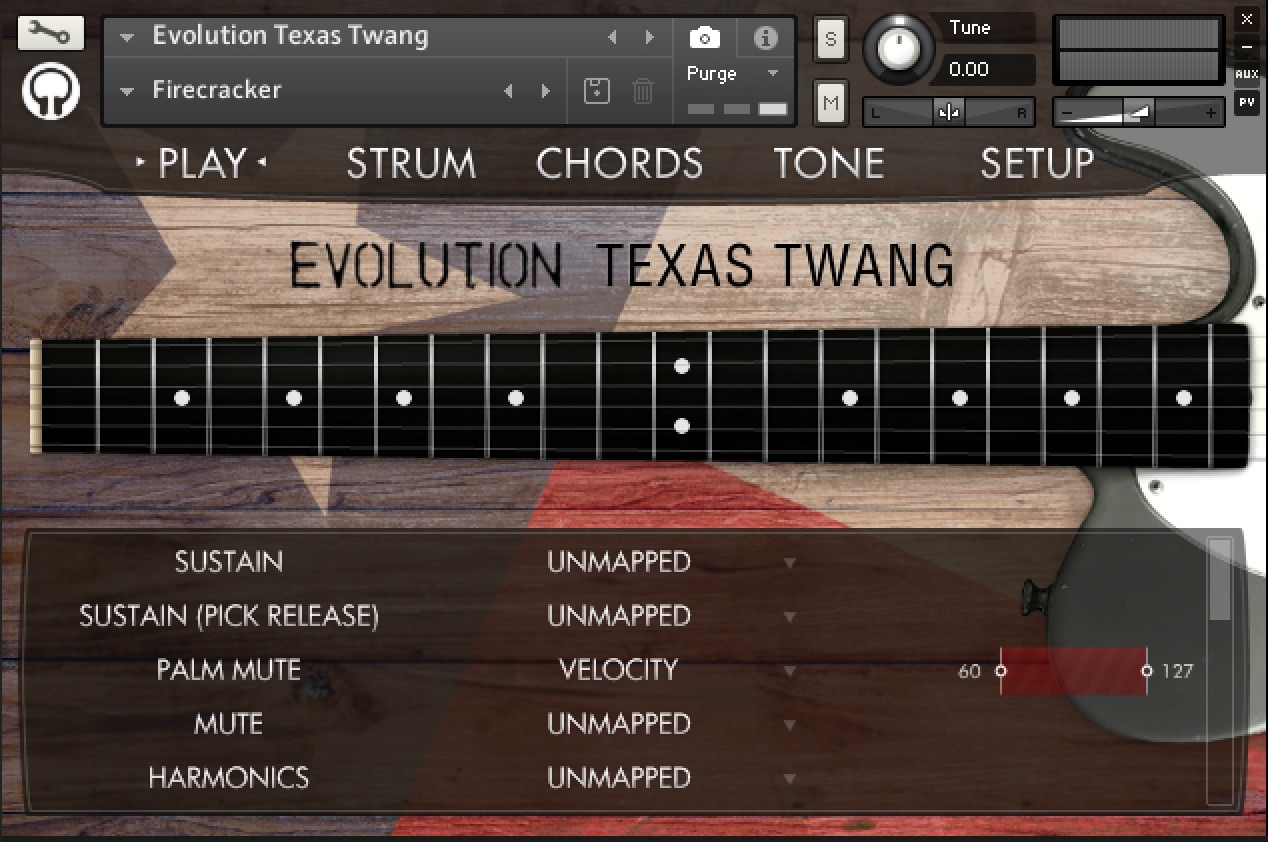This screenshot has height=842, width=1268.
Task: Go to previous instrument beside Evolution Texas Twang
Action: pyautogui.click(x=613, y=37)
